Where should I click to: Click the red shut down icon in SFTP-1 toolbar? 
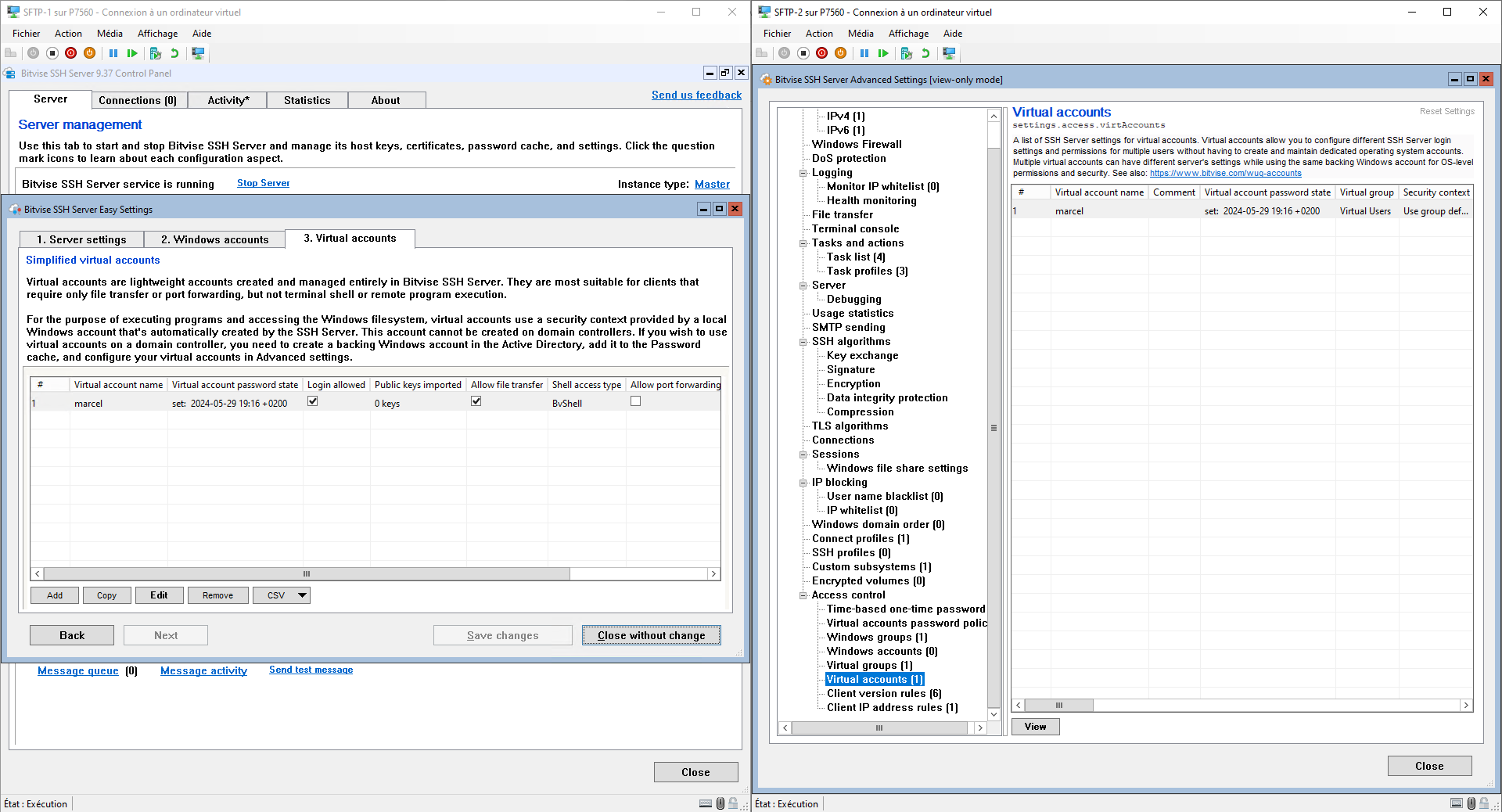point(71,53)
